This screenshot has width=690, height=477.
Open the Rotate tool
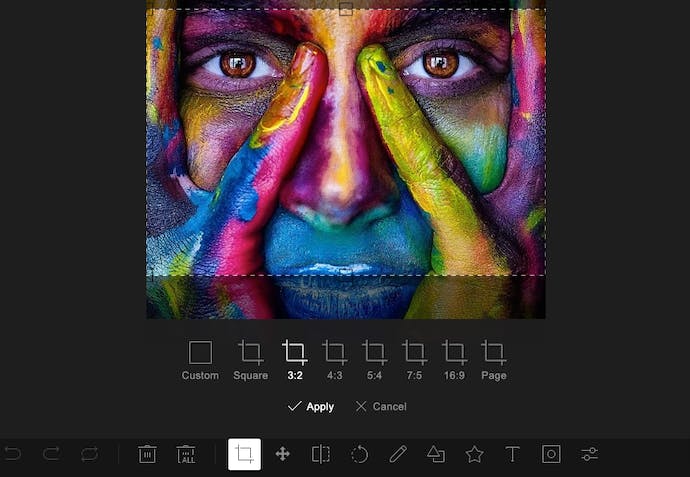359,454
